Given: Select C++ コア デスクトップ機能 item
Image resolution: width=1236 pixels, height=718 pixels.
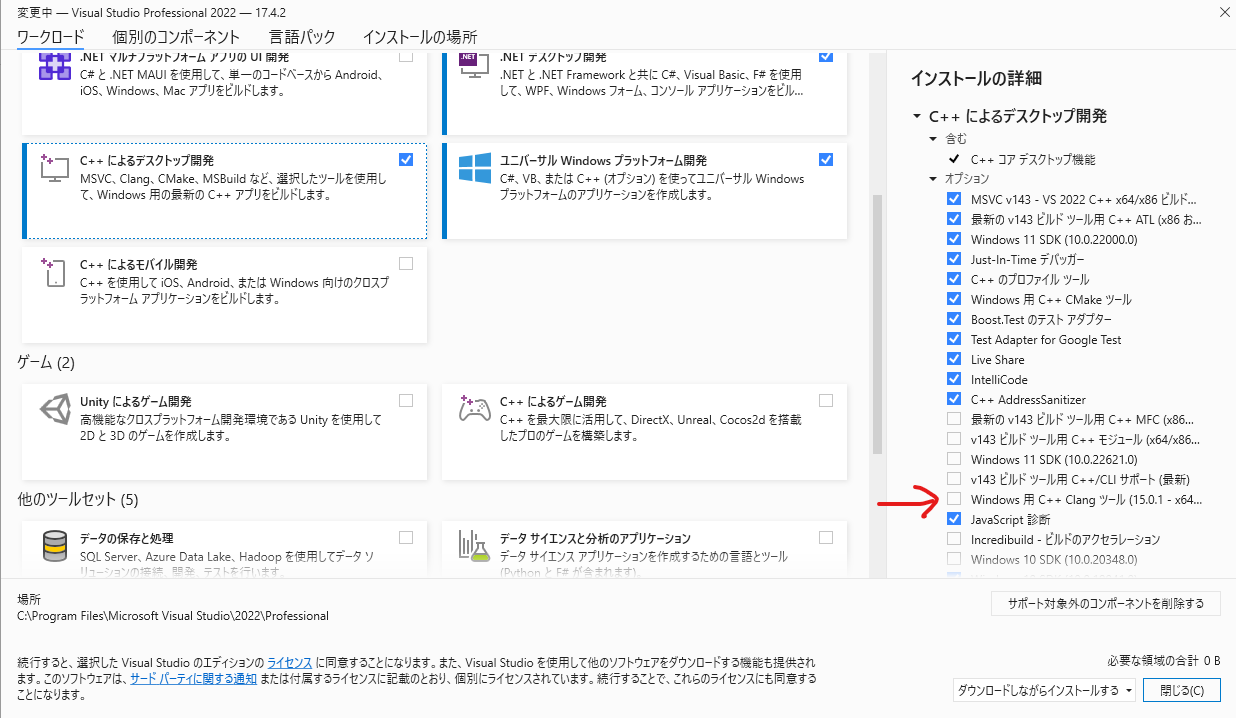Looking at the screenshot, I should tap(1033, 159).
